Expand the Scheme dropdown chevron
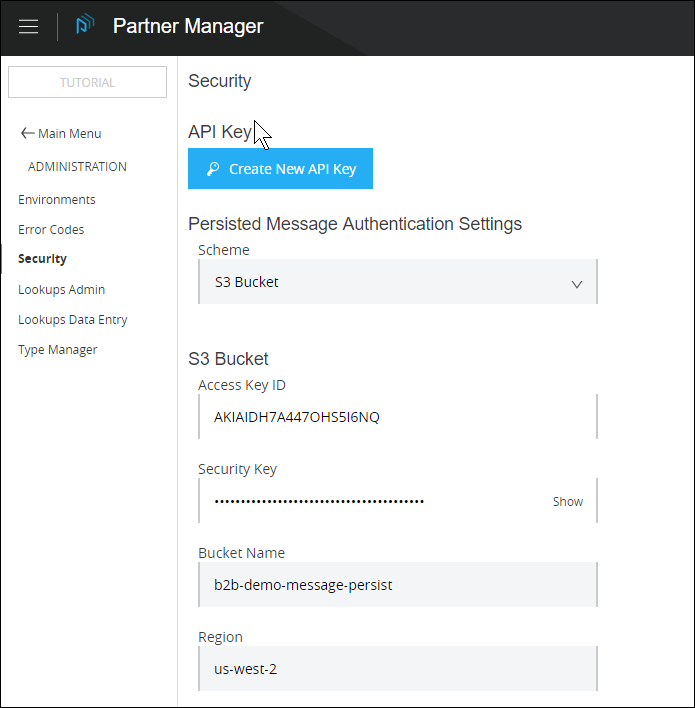This screenshot has height=708, width=695. (x=576, y=284)
